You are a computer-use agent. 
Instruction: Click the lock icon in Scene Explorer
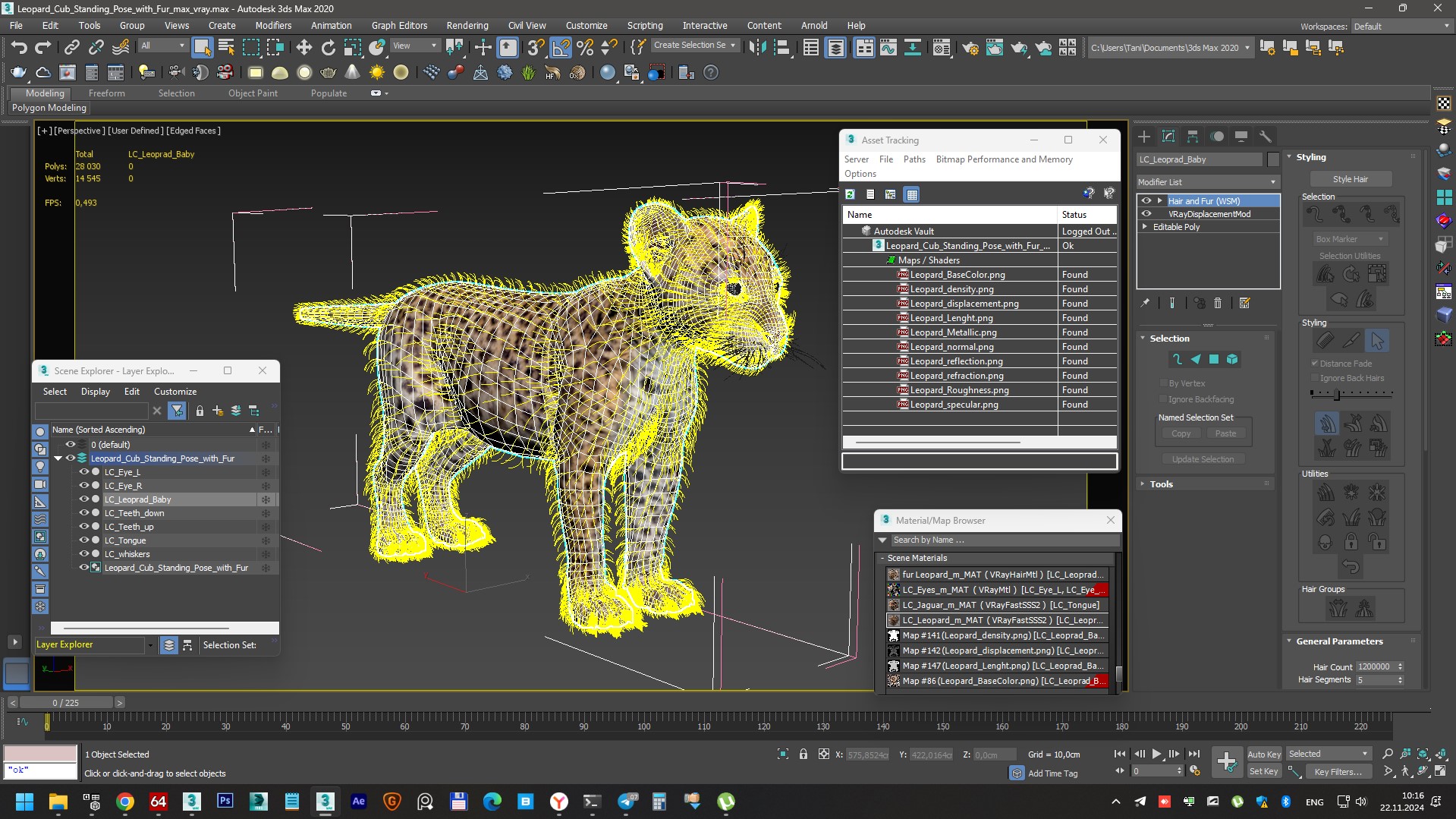tap(200, 411)
